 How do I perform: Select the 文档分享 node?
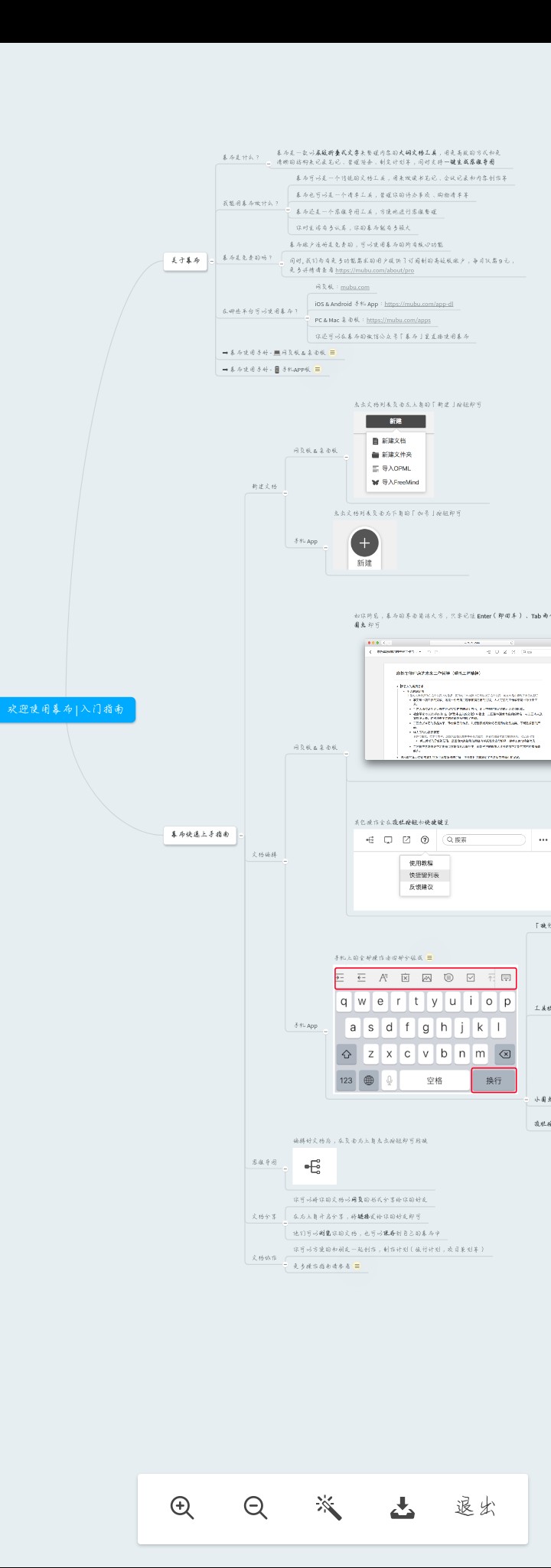[265, 1217]
